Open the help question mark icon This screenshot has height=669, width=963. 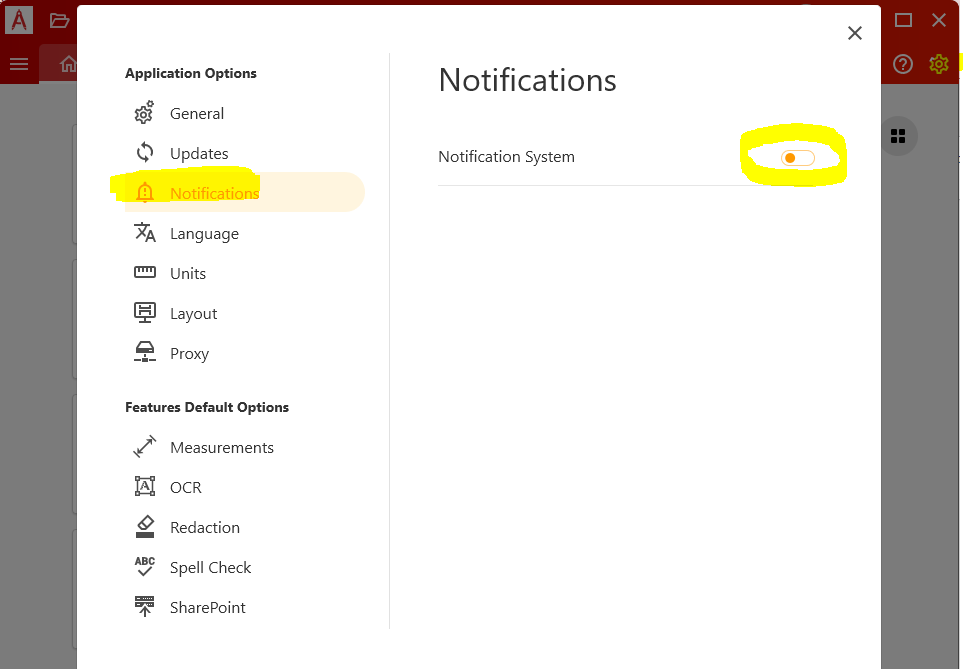click(903, 65)
